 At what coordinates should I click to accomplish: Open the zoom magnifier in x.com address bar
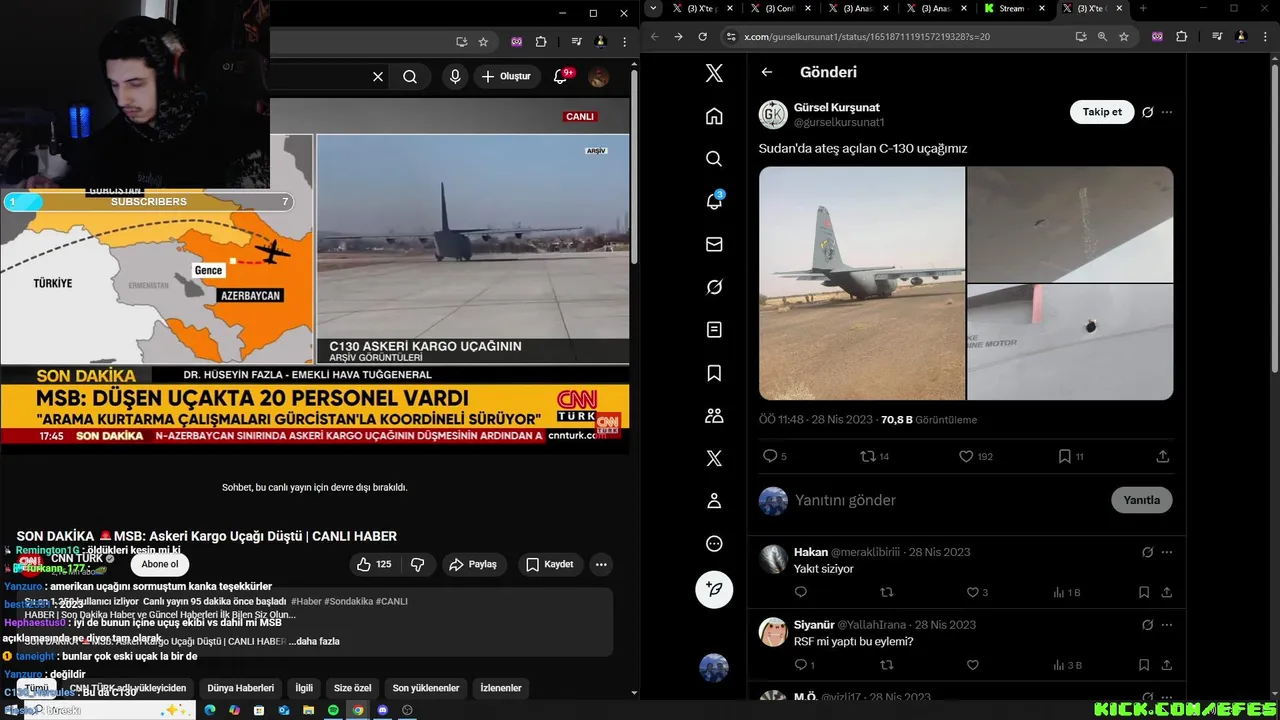point(1102,37)
